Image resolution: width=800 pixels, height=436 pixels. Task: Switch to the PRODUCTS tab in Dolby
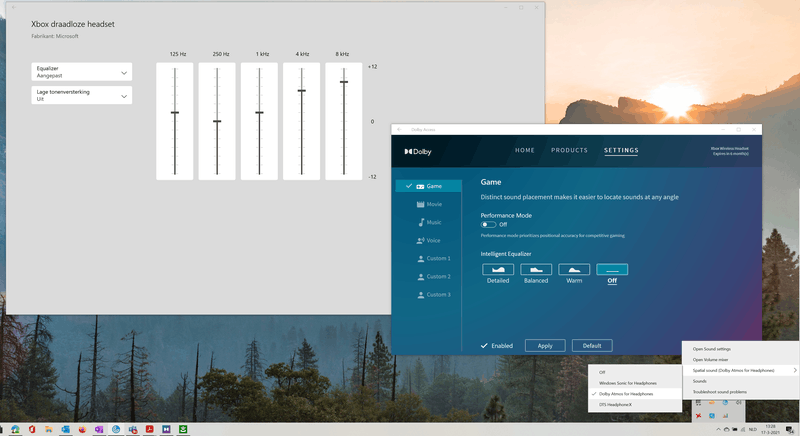[569, 150]
